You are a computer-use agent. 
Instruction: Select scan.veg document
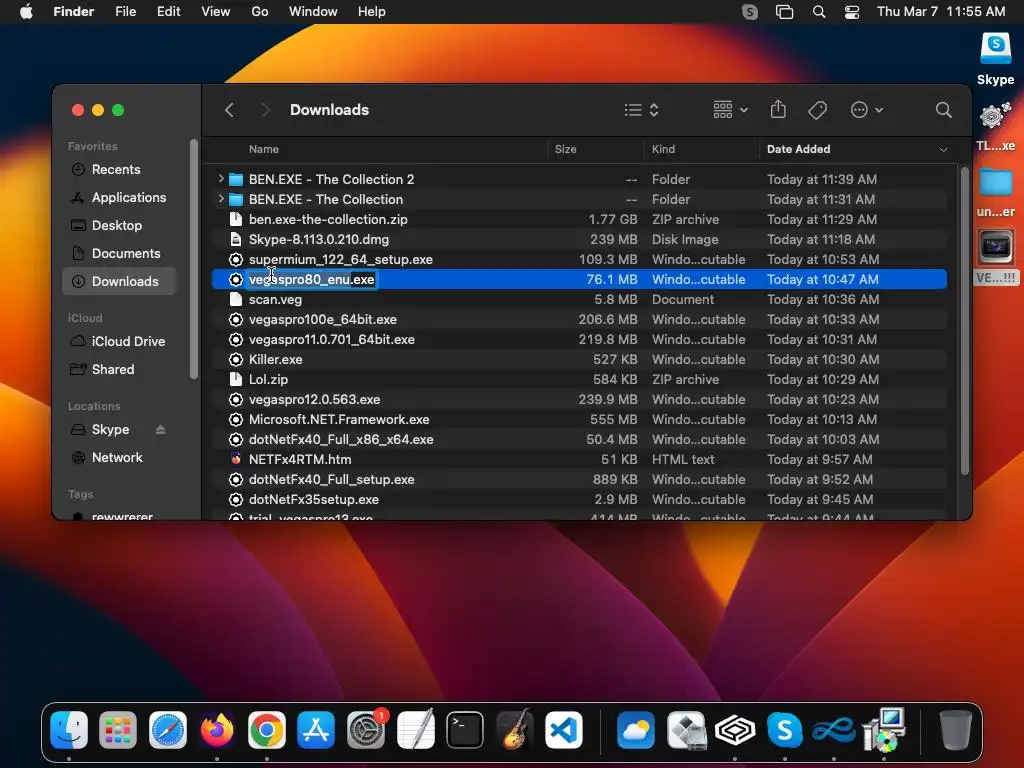coord(579,300)
